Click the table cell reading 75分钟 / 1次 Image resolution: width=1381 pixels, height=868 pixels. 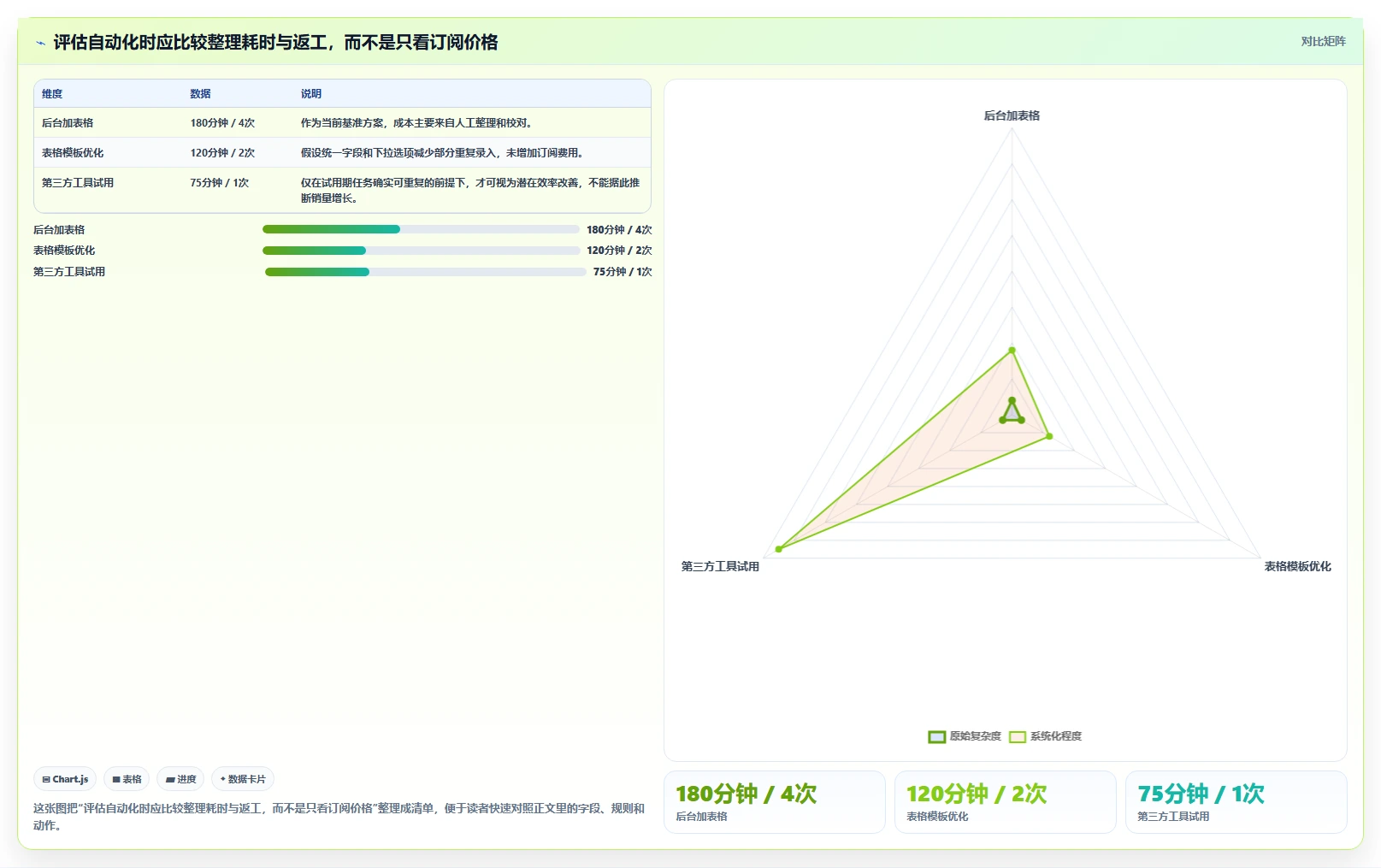pyautogui.click(x=219, y=183)
